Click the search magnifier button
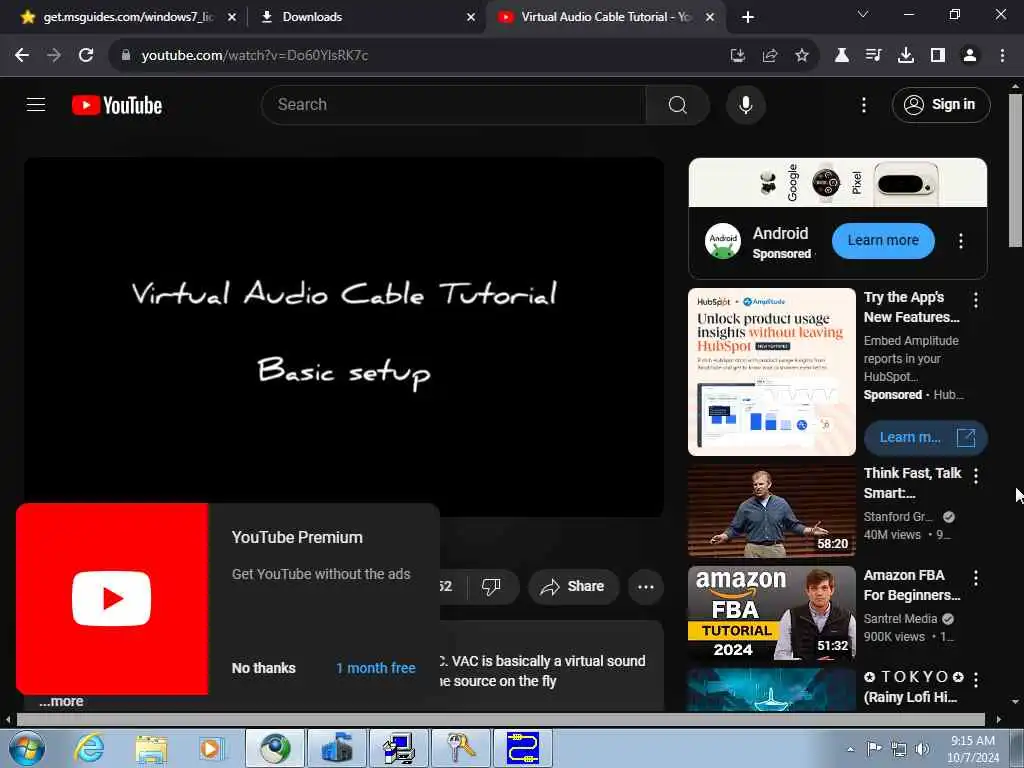1024x768 pixels. pyautogui.click(x=677, y=104)
